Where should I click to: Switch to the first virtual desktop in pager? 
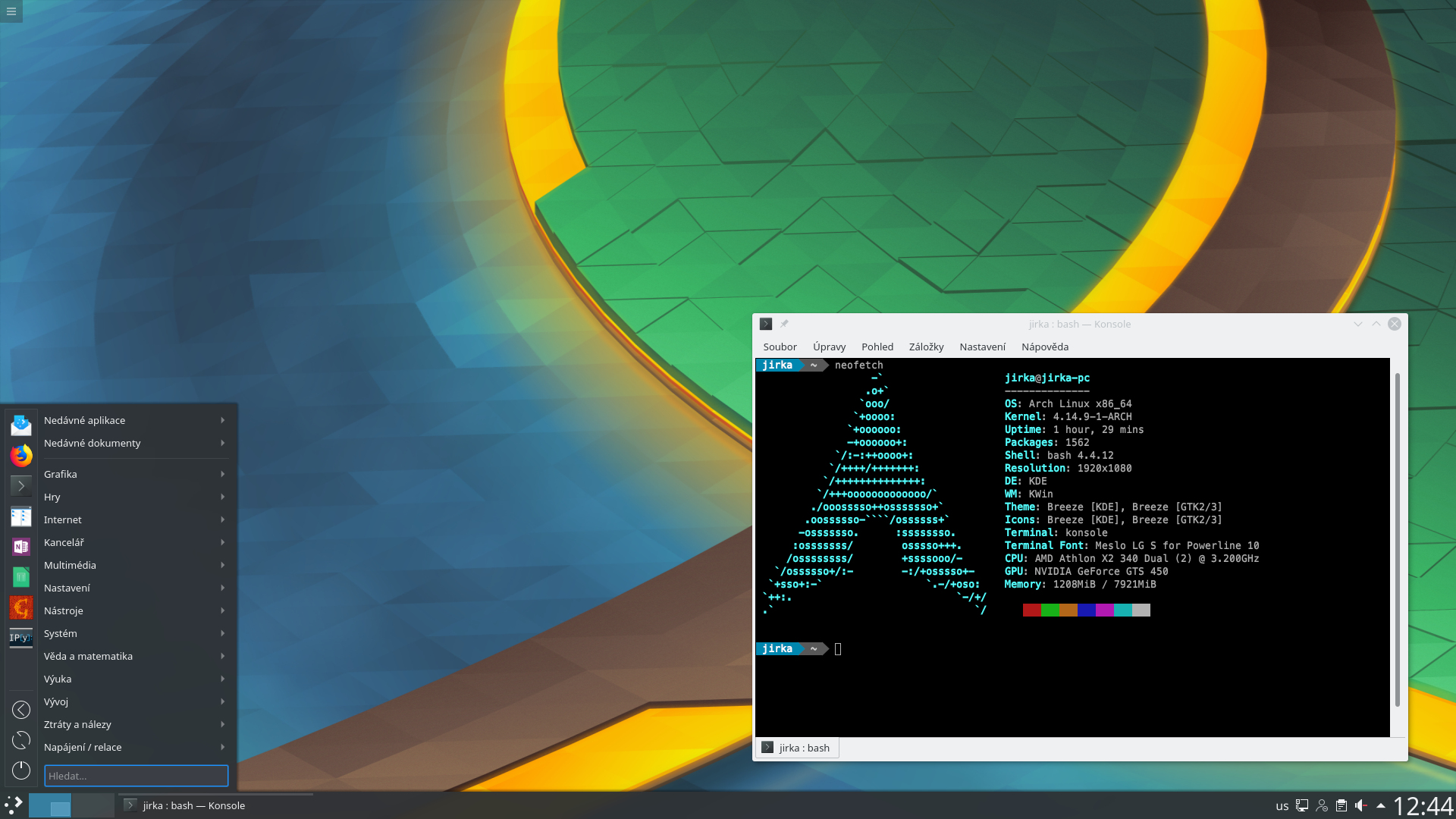click(x=50, y=805)
